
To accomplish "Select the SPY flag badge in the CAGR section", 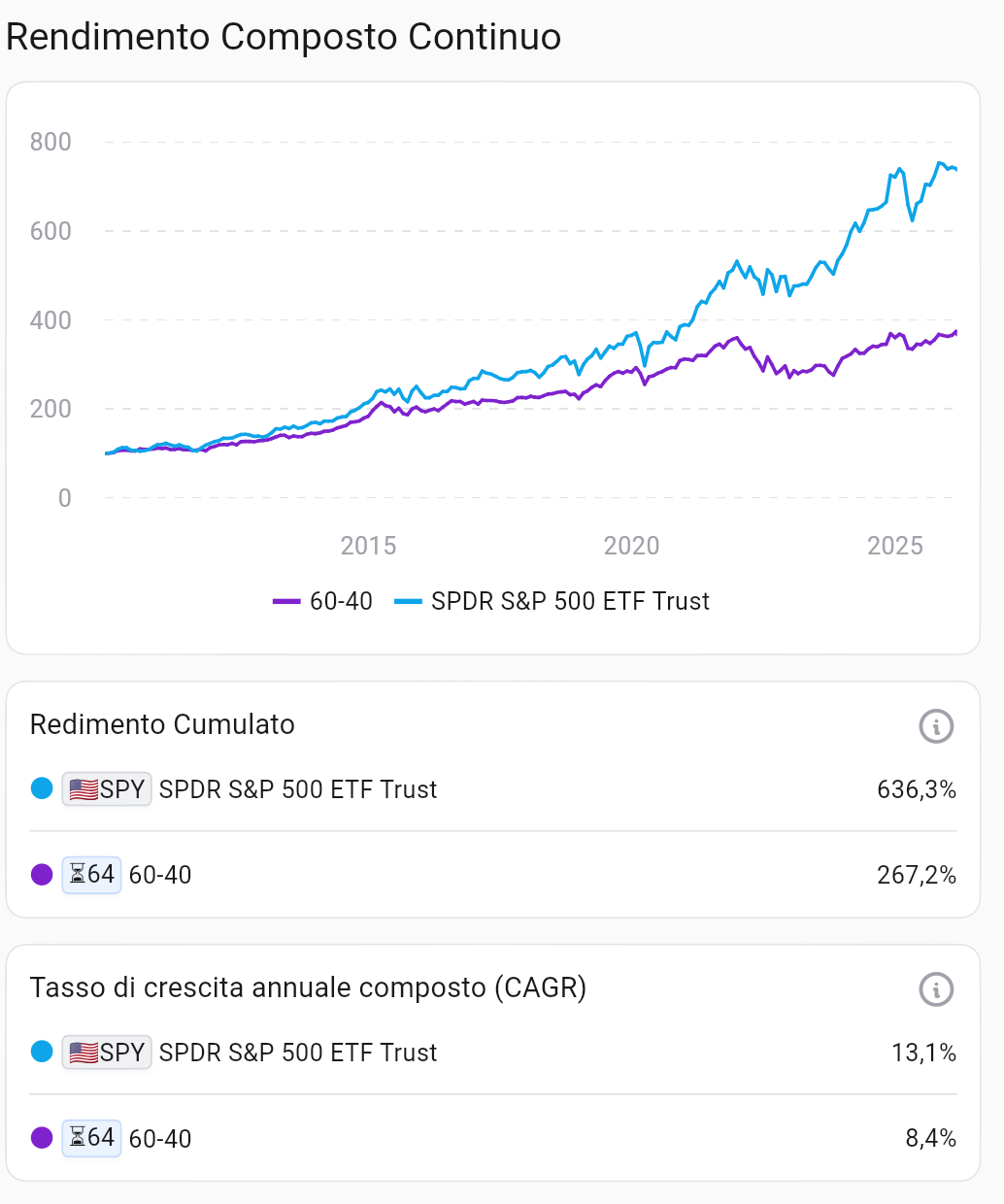I will click(x=106, y=1052).
